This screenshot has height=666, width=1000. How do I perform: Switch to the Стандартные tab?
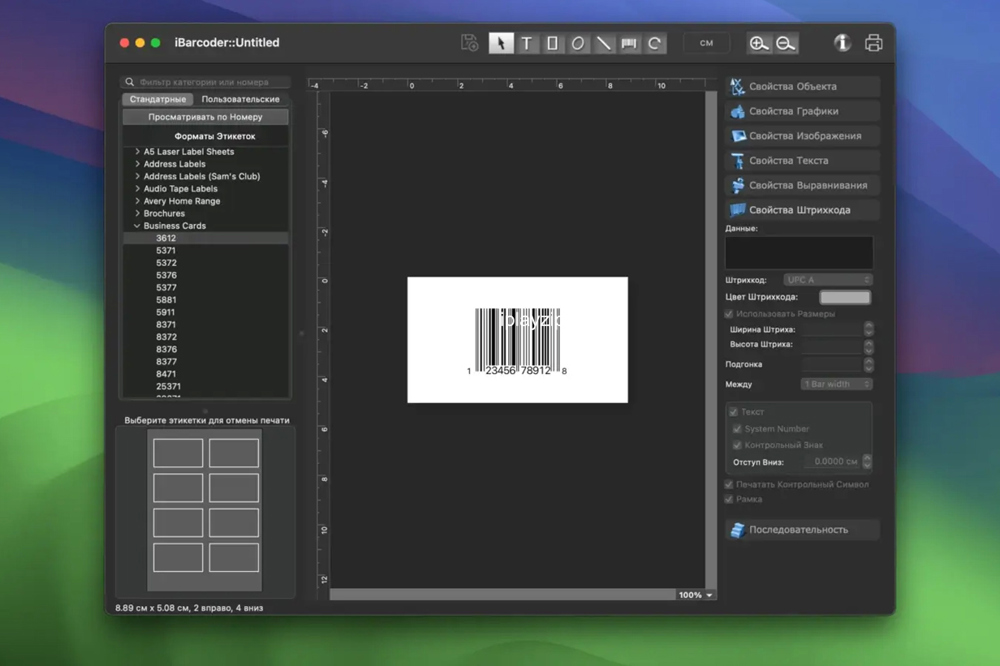click(158, 100)
